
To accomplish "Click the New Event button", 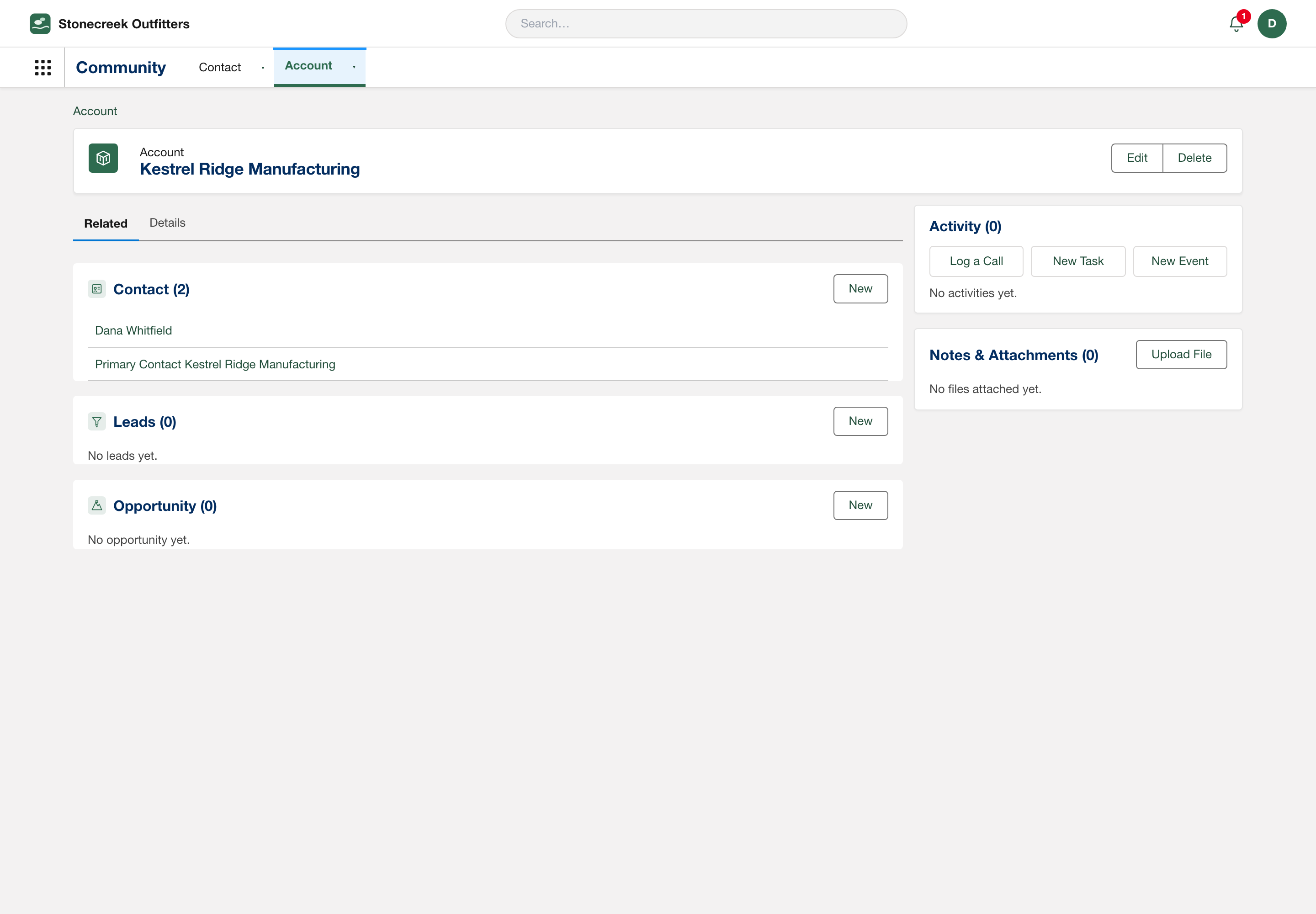I will 1180,261.
